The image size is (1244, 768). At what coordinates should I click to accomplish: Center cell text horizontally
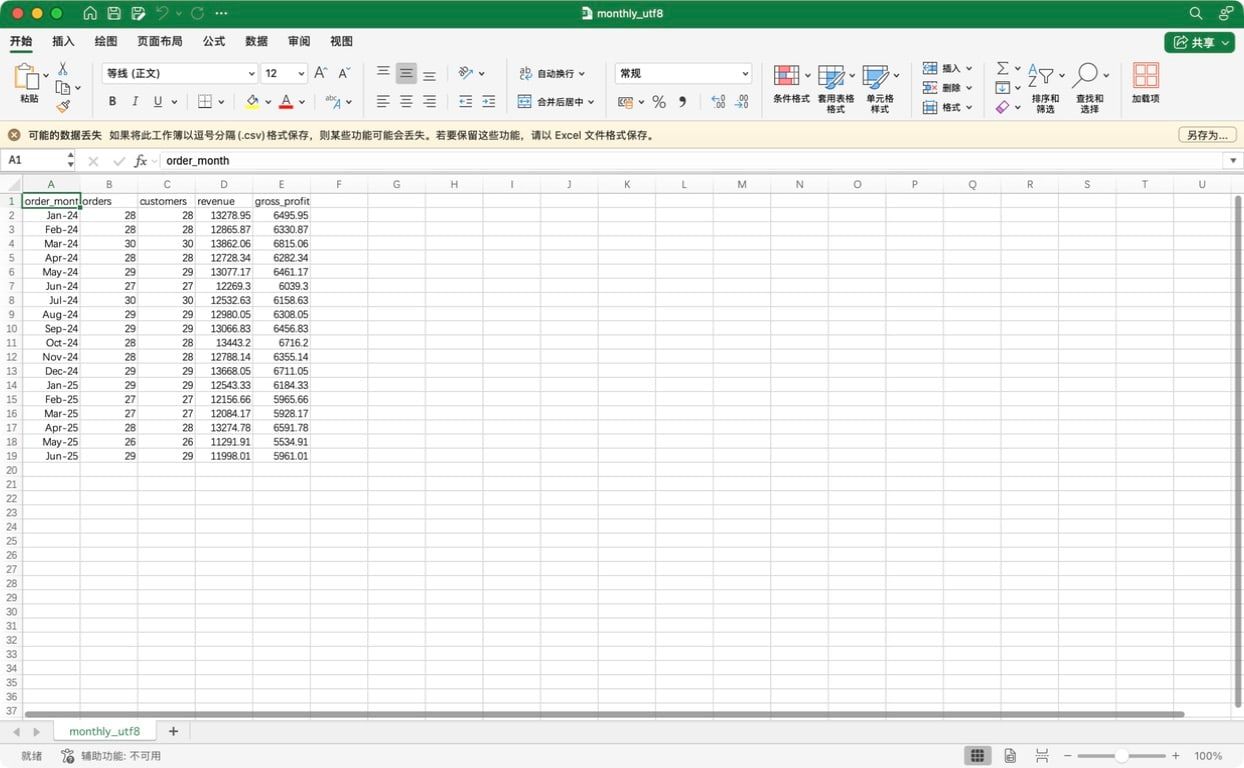tap(406, 101)
